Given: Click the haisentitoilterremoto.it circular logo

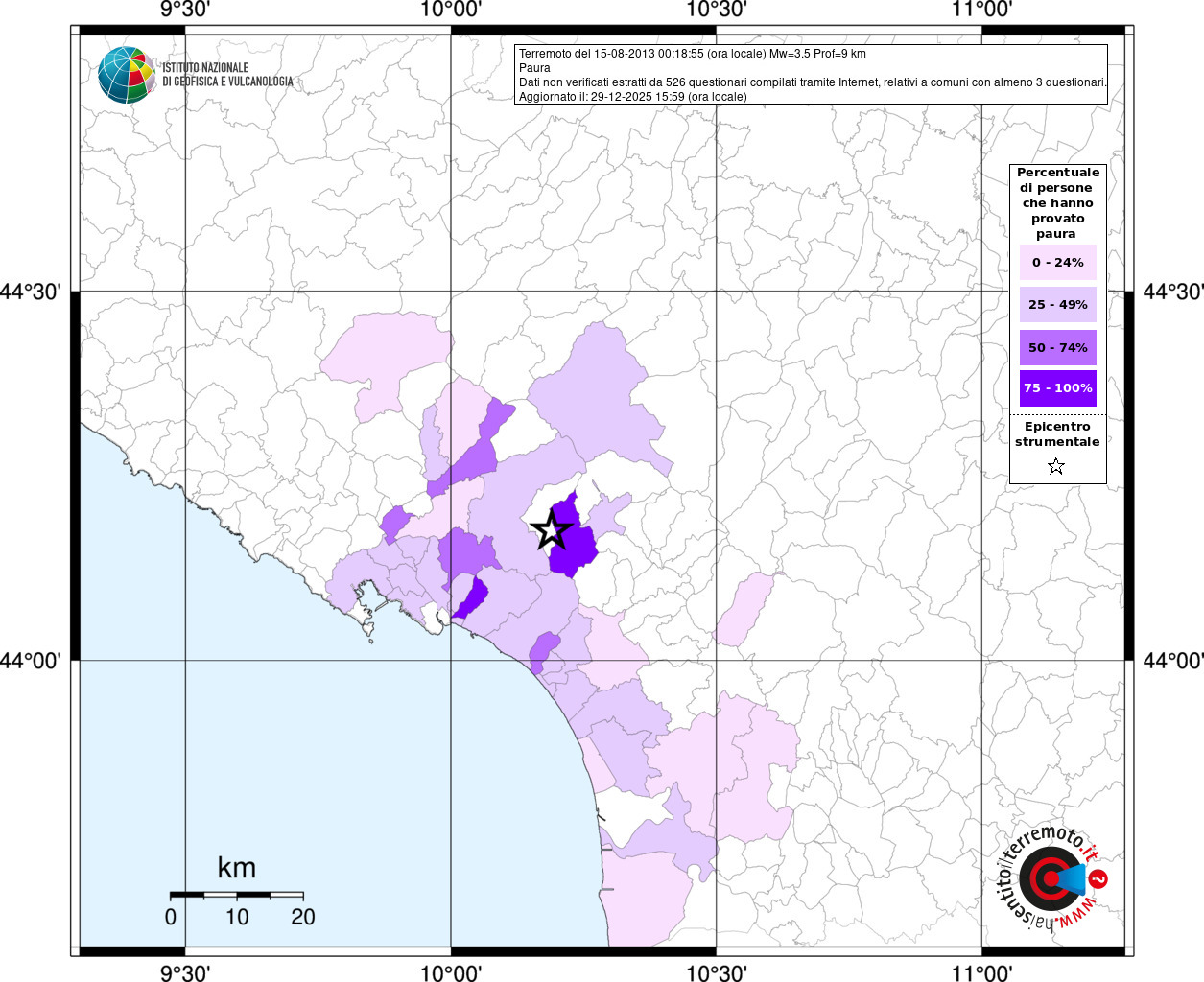Looking at the screenshot, I should coord(1052,878).
